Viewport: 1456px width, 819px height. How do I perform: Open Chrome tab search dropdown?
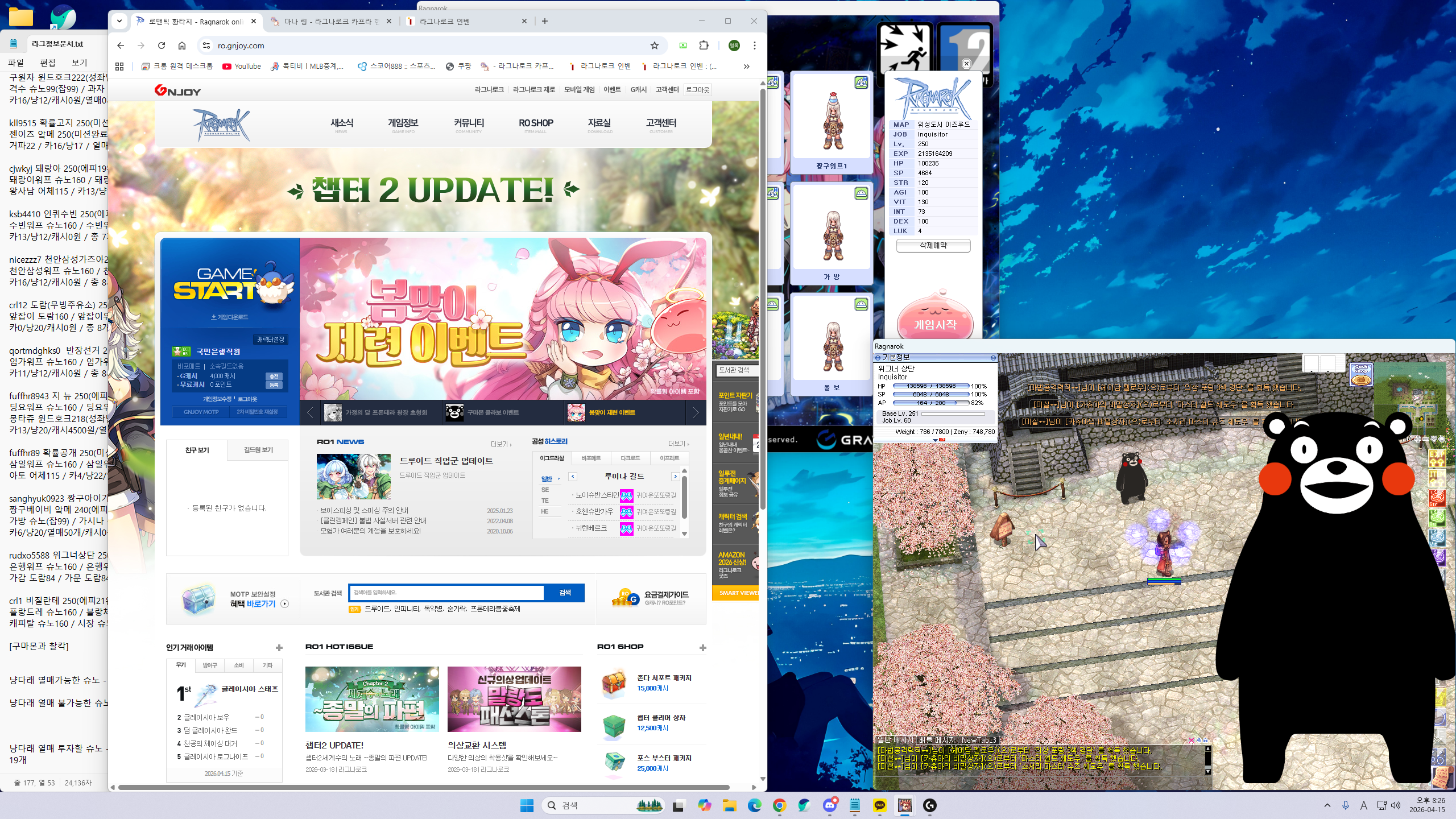pyautogui.click(x=119, y=21)
